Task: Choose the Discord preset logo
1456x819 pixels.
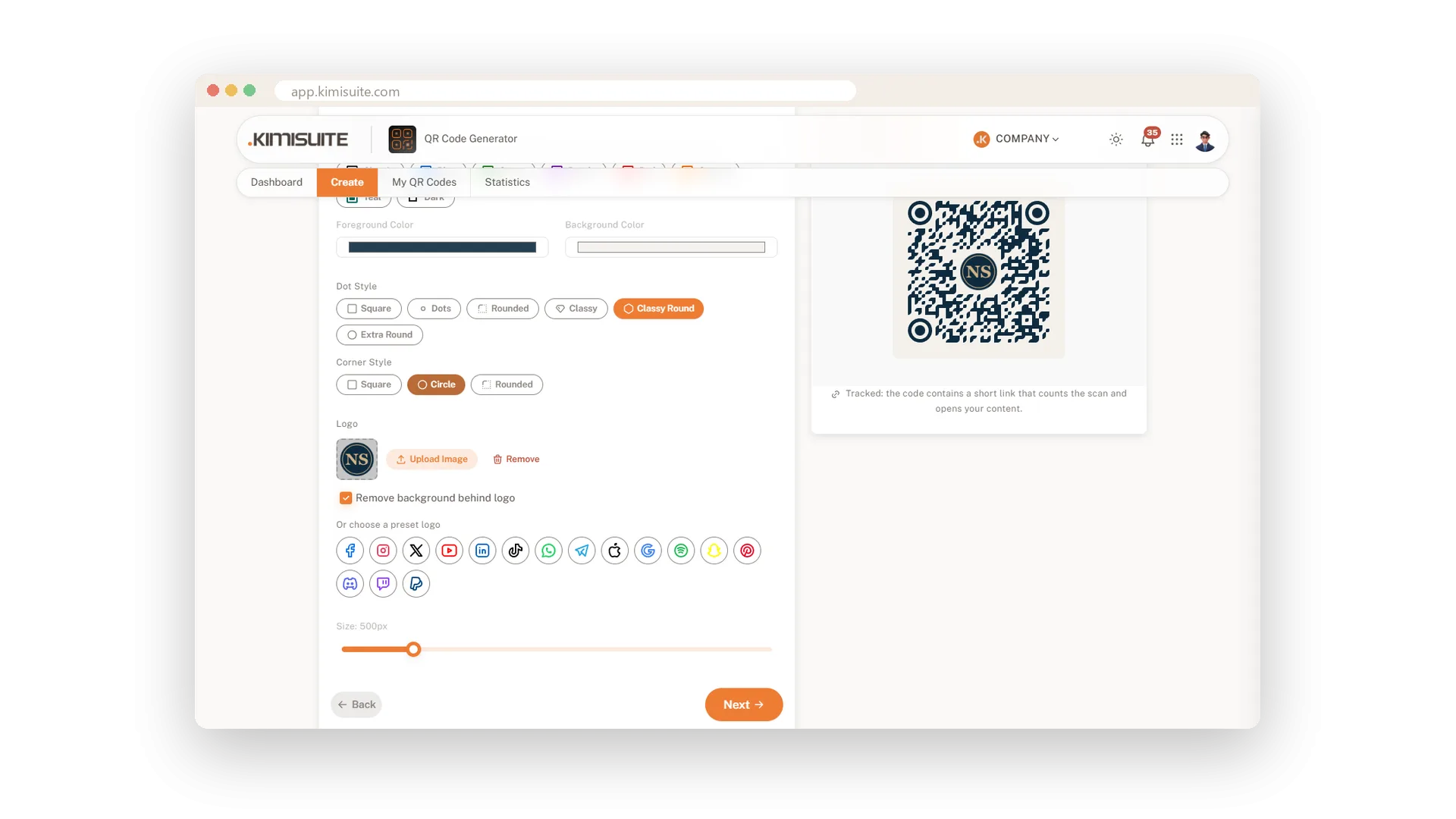Action: [x=350, y=584]
